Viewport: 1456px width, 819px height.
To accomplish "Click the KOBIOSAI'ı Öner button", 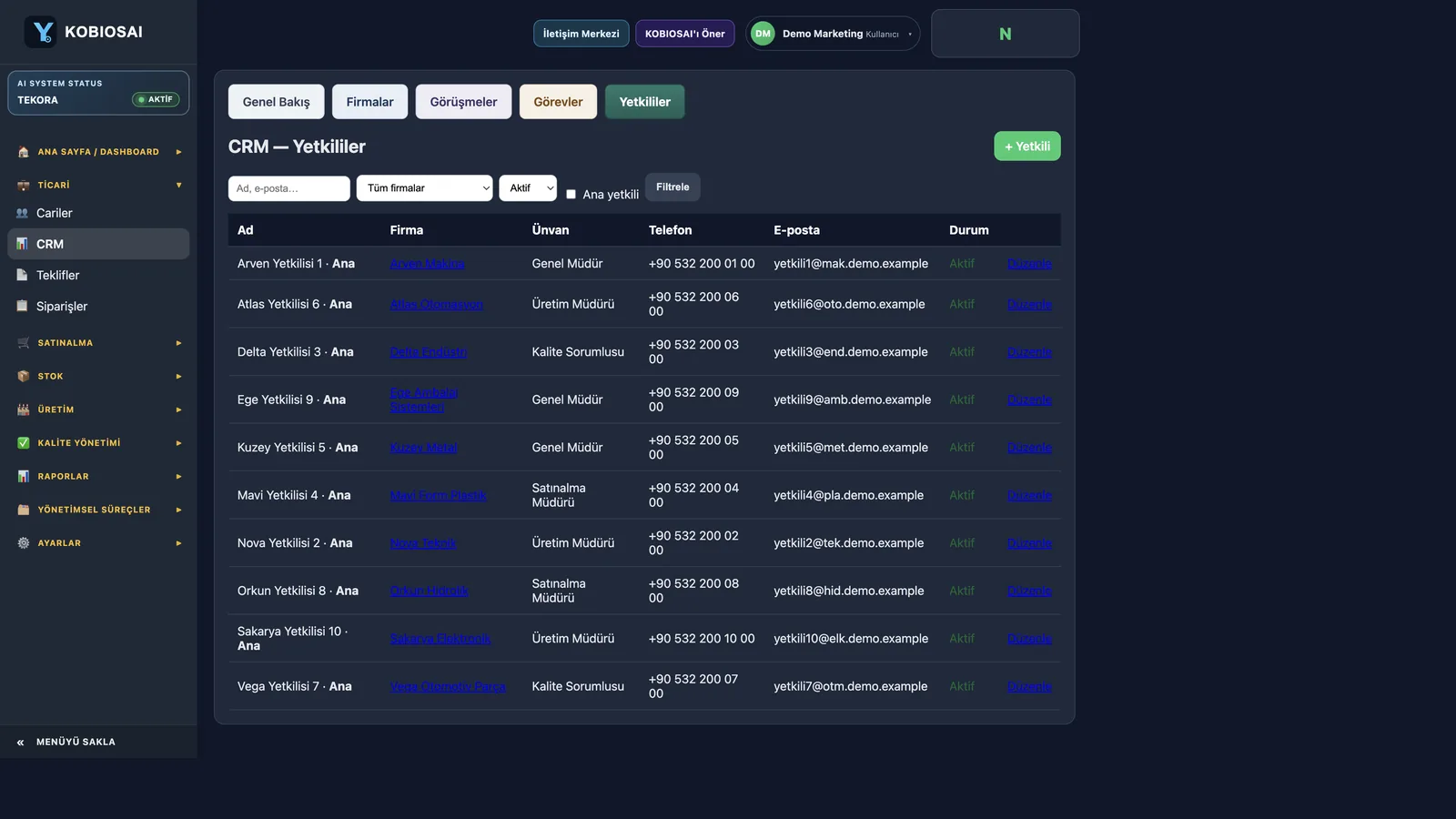I will 684,34.
